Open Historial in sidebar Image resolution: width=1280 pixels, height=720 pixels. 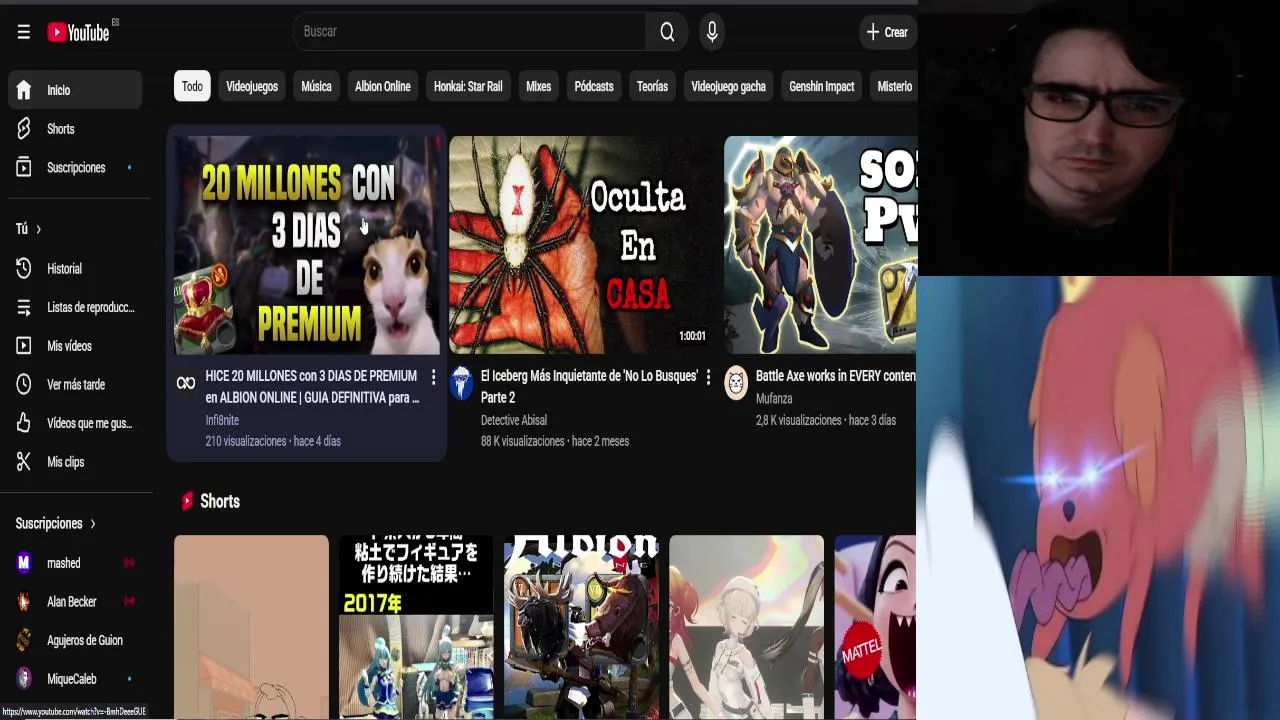(76, 269)
